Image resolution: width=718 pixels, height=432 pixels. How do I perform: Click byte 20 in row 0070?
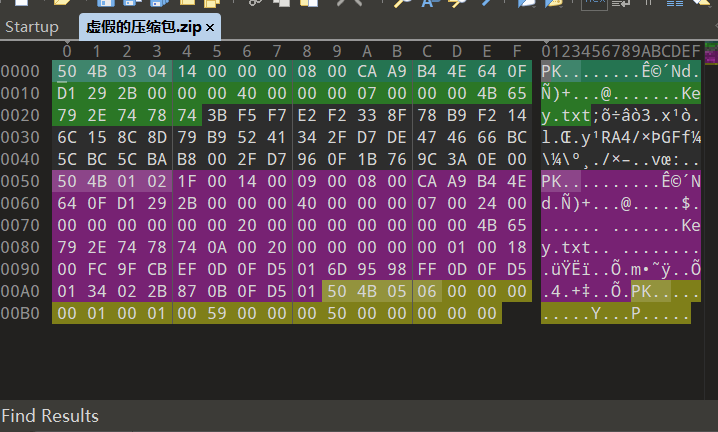(247, 225)
